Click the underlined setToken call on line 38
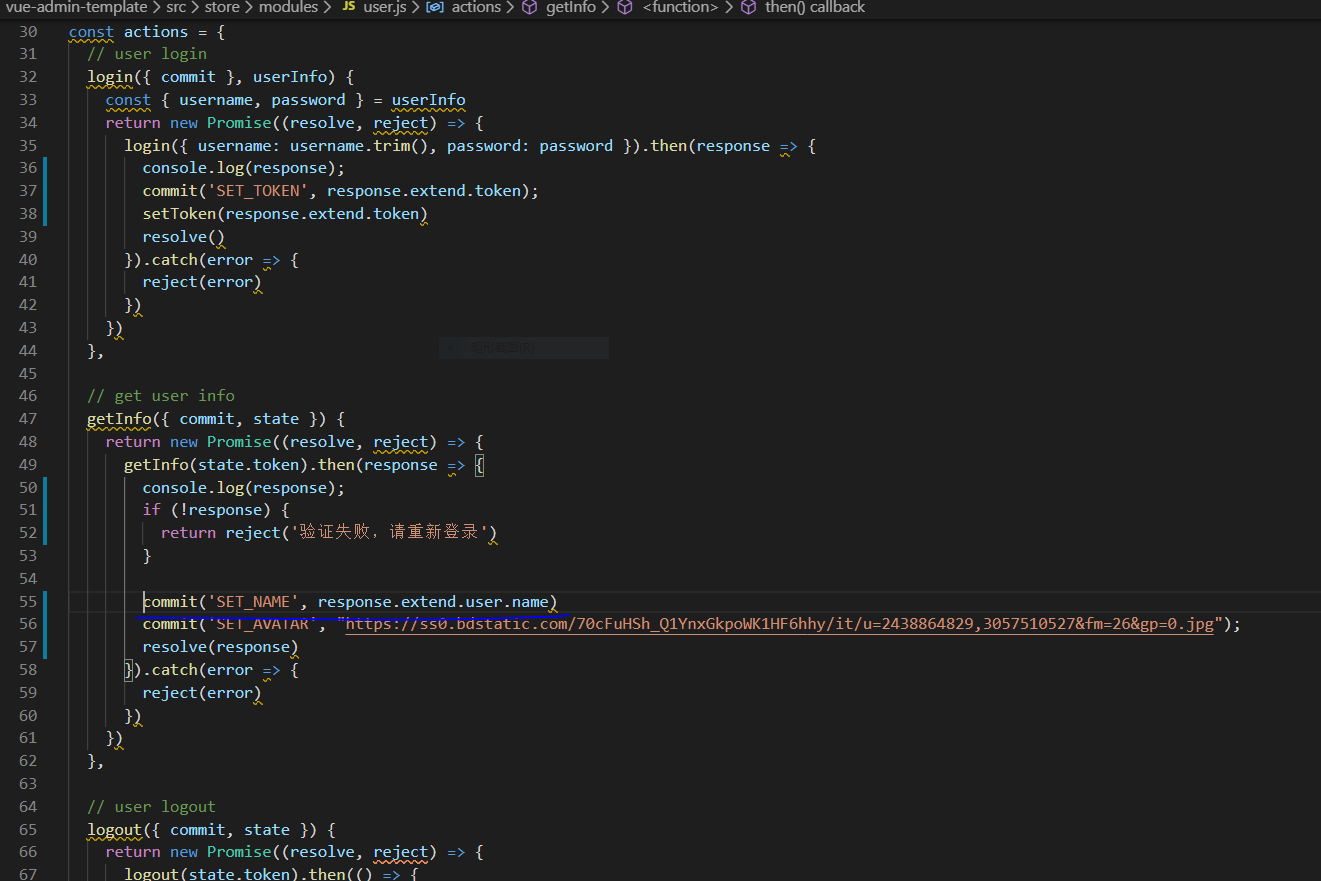The image size is (1321, 881). coord(179,213)
